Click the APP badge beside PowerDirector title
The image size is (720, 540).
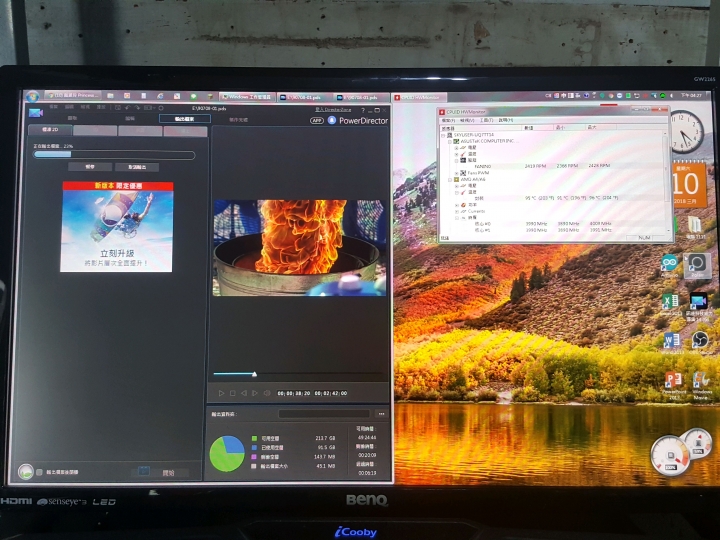[317, 120]
